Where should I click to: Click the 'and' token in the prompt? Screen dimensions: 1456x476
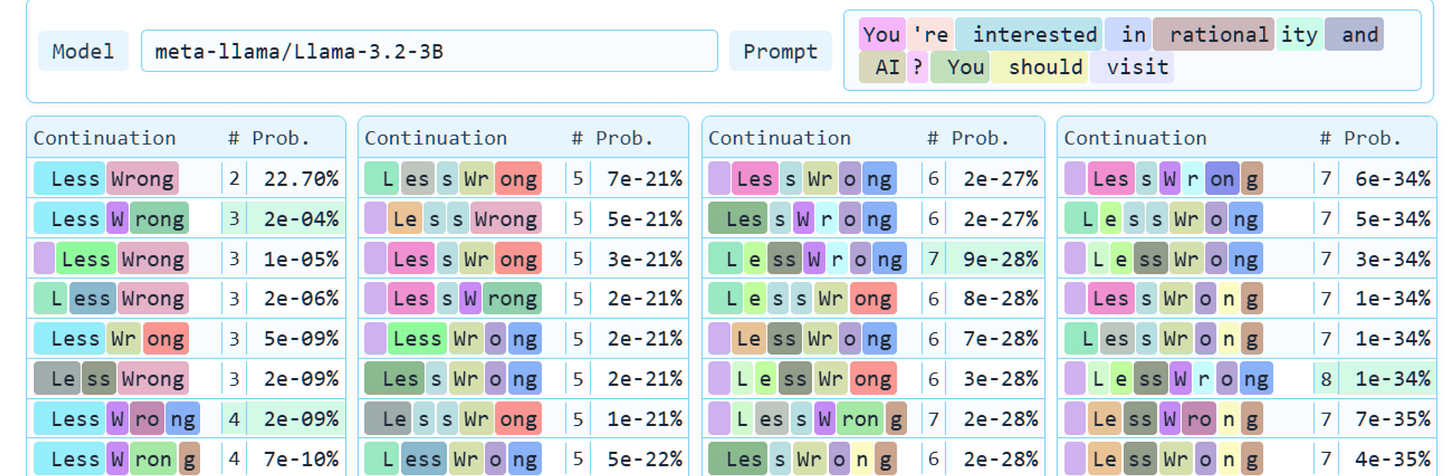1354,35
